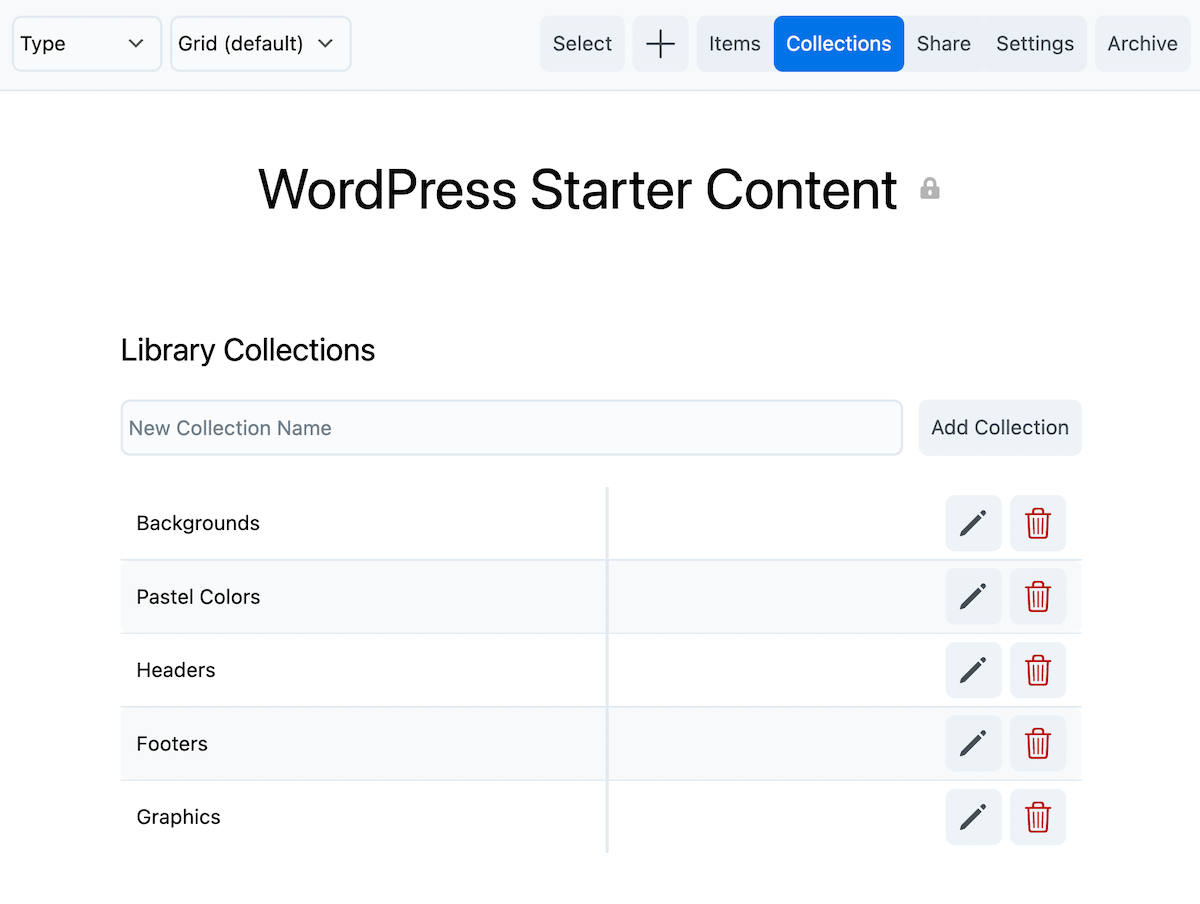This screenshot has width=1200, height=904.
Task: Expand the Grid (default) view dropdown
Action: 261,44
